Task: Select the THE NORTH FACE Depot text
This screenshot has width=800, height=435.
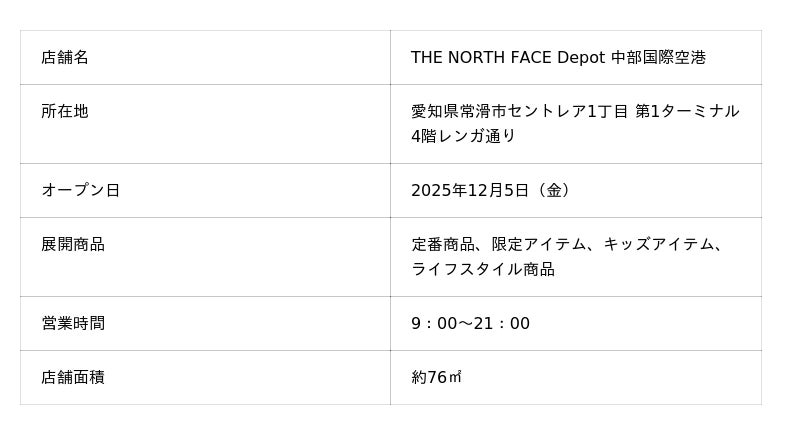Action: [x=507, y=58]
